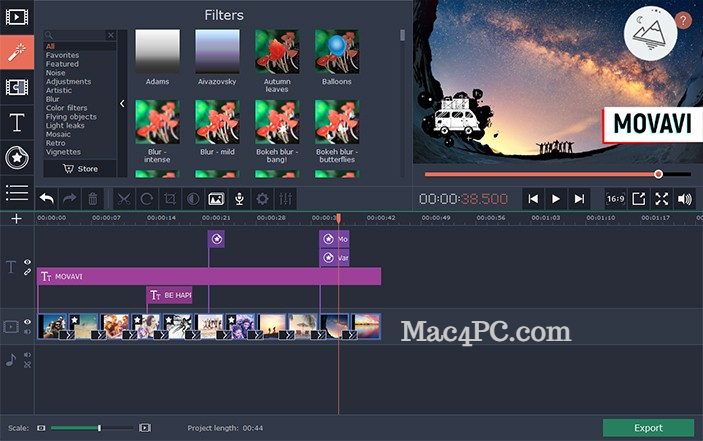Select the MOVAVI title clip
This screenshot has height=441, width=703.
[209, 277]
